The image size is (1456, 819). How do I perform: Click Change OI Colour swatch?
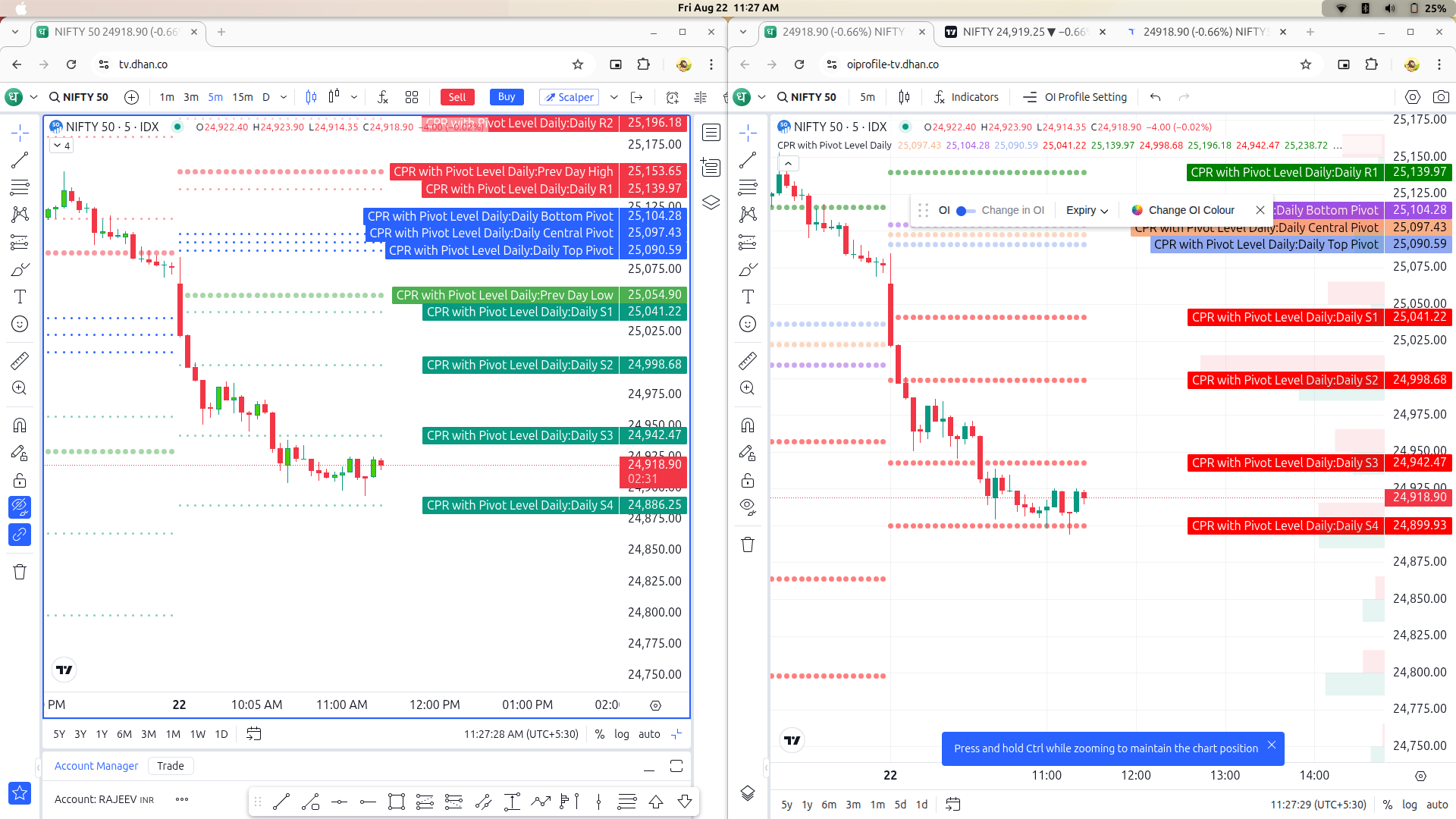[x=1137, y=211]
